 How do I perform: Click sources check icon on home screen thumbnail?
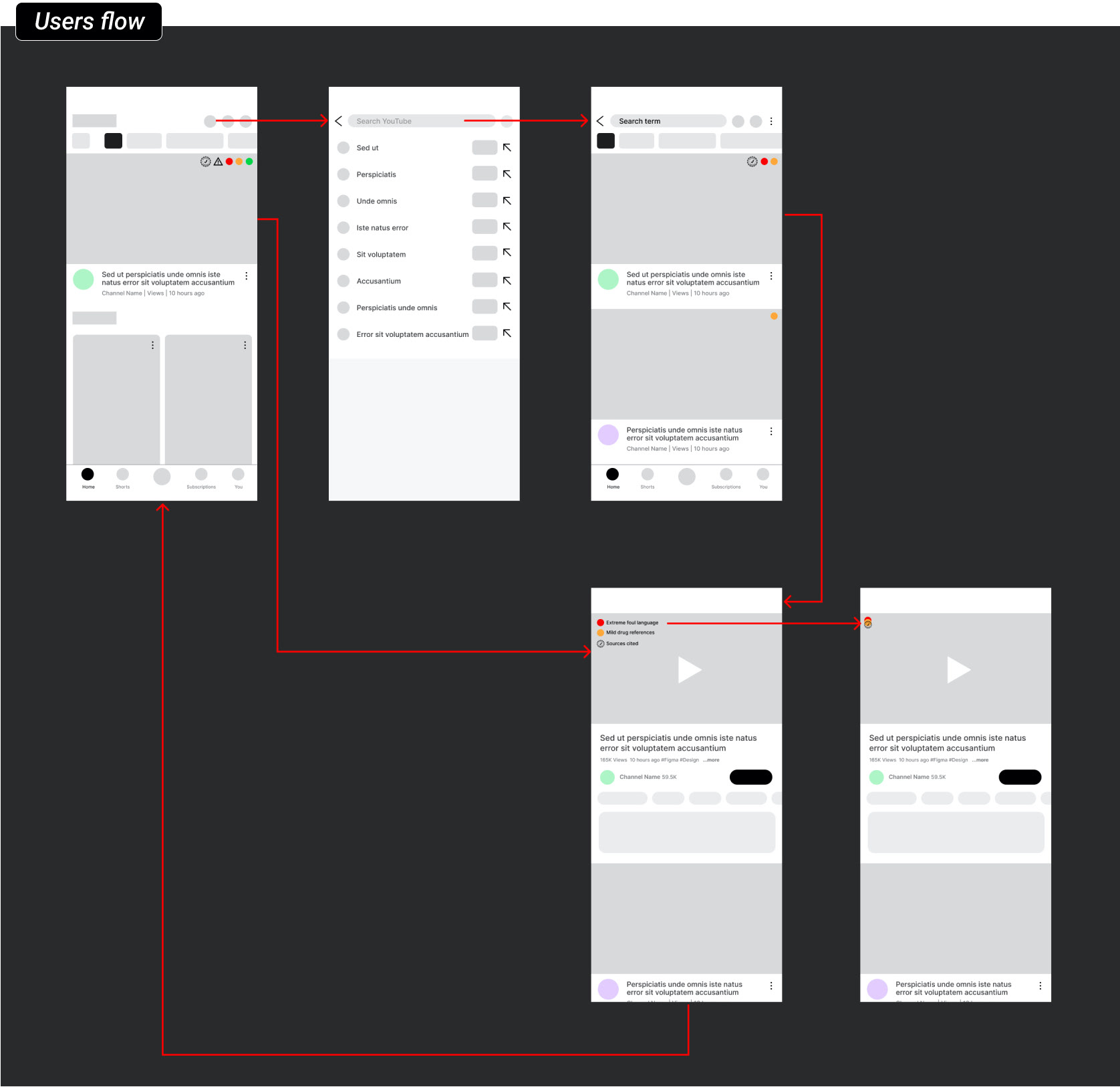206,162
